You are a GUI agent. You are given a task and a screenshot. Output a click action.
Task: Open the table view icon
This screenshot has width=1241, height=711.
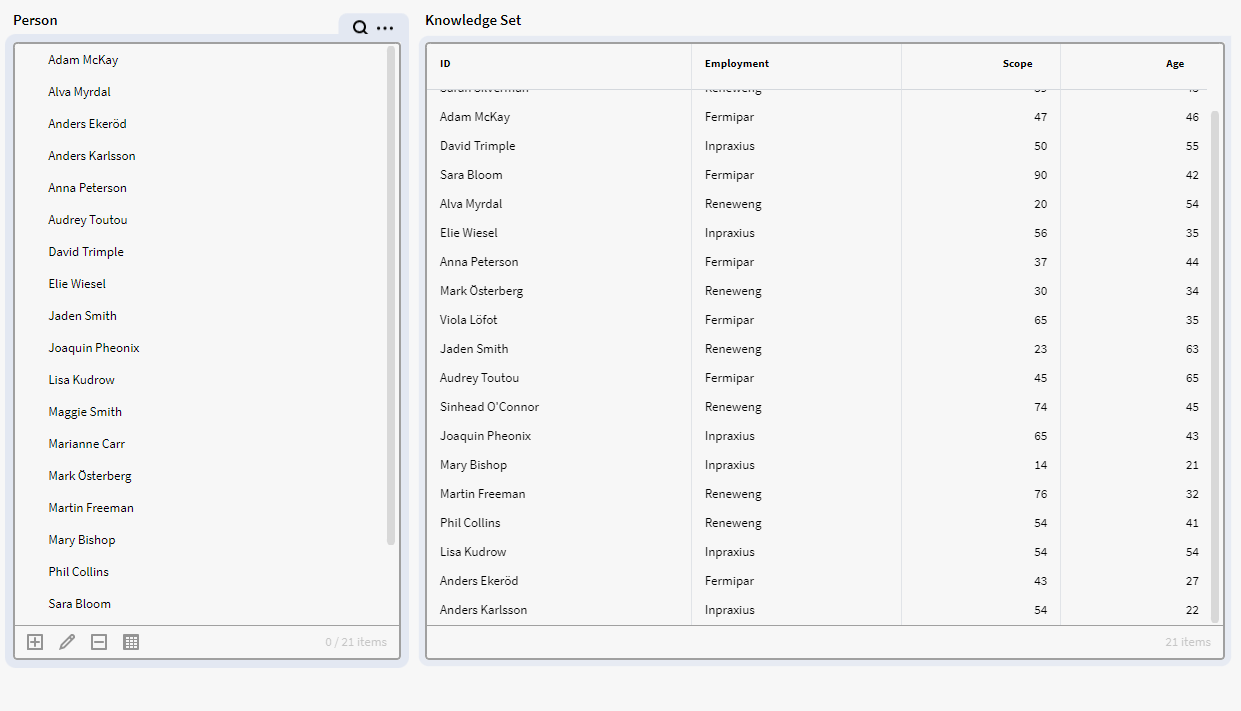point(131,642)
